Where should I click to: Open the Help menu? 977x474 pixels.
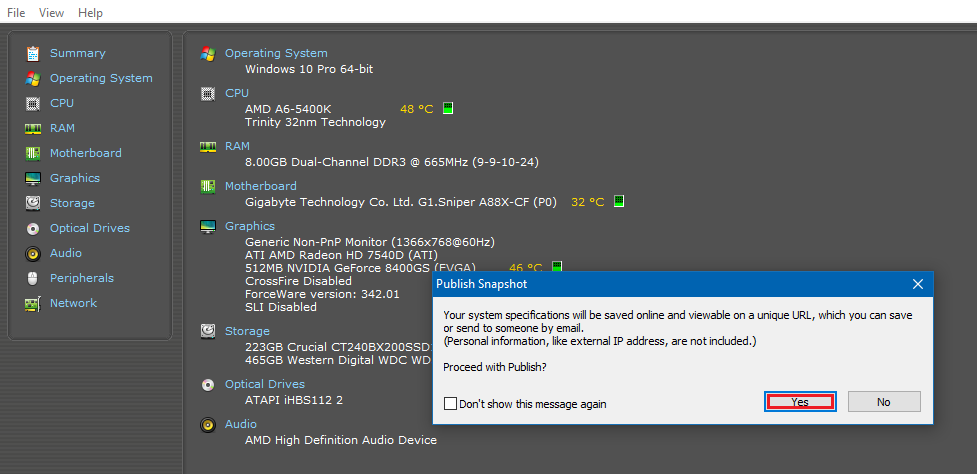pos(91,12)
